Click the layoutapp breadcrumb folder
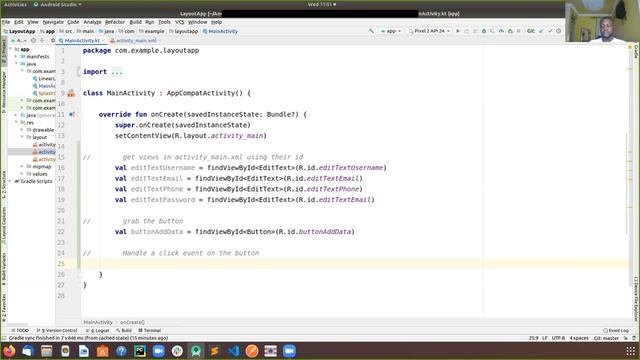Viewport: 640px width, 360px height. (x=183, y=31)
